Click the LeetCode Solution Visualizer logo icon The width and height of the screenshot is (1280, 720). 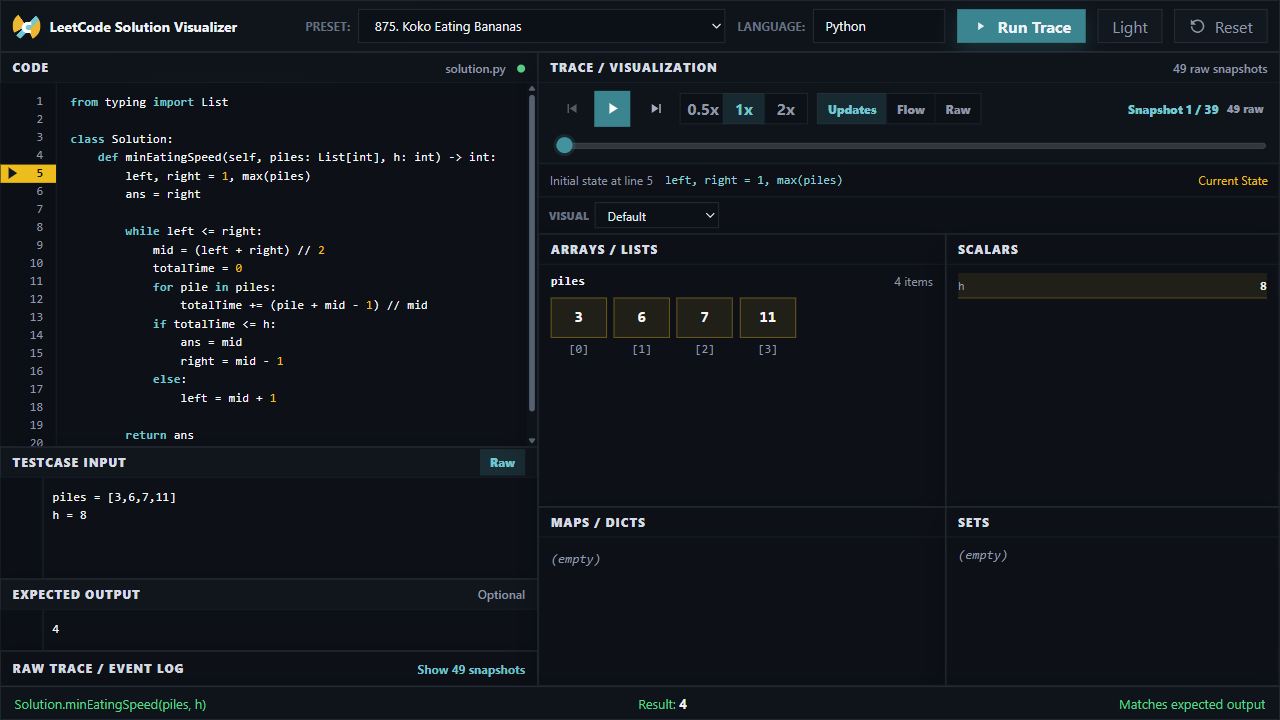click(x=26, y=27)
